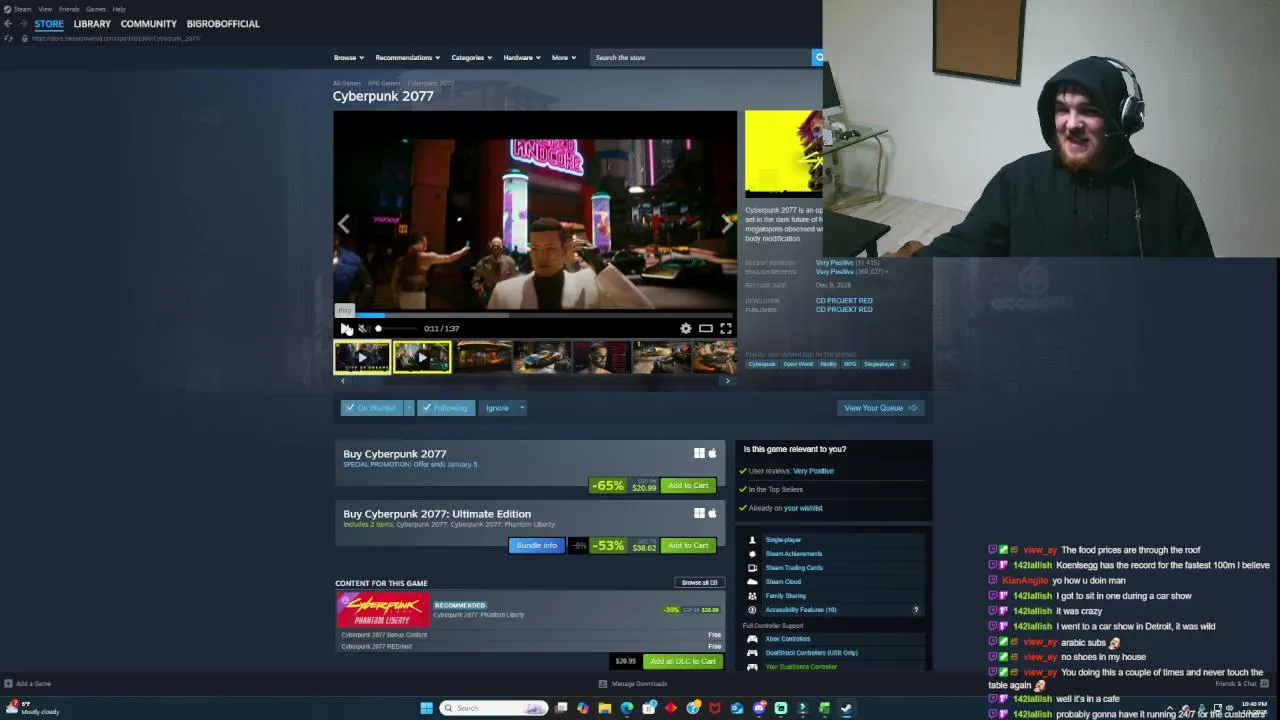Toggle the Following checkbox button

pos(444,407)
